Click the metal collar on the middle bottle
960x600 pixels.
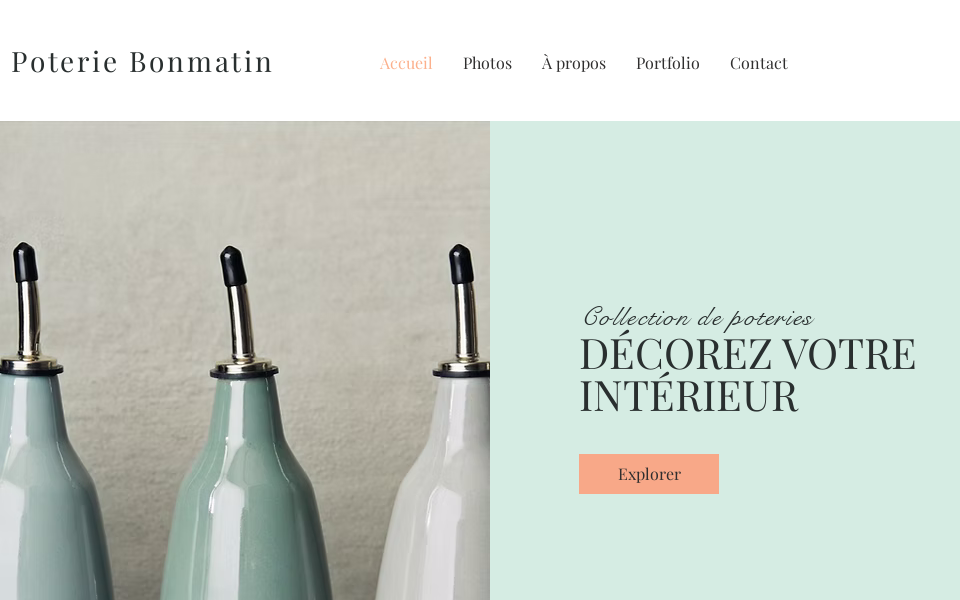tap(244, 367)
